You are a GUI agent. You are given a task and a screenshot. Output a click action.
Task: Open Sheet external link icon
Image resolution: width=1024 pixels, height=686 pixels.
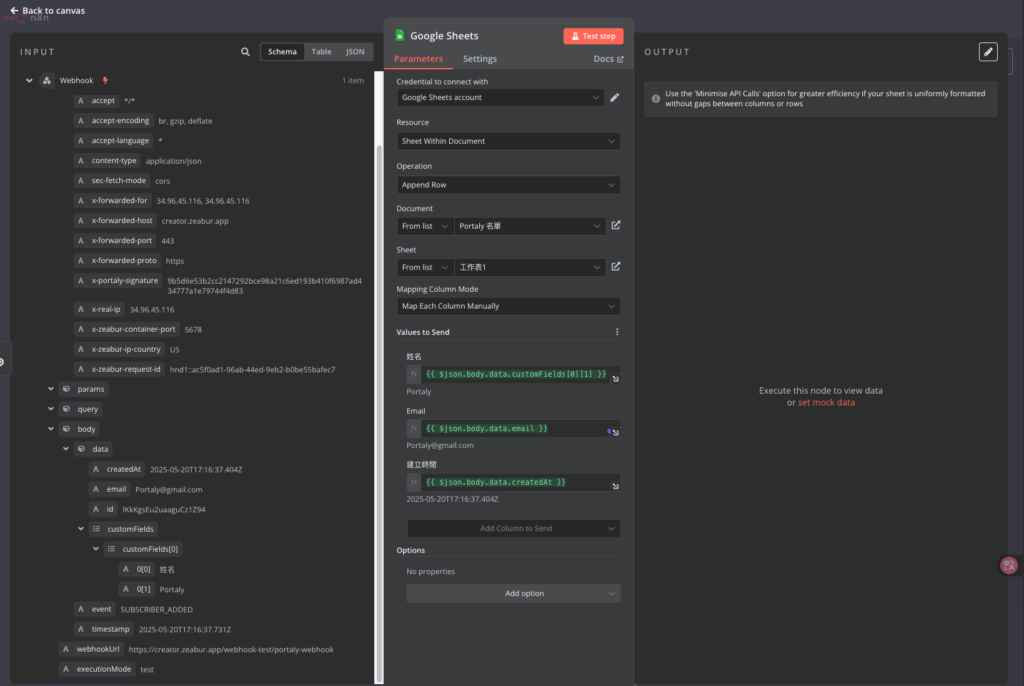[x=616, y=267]
